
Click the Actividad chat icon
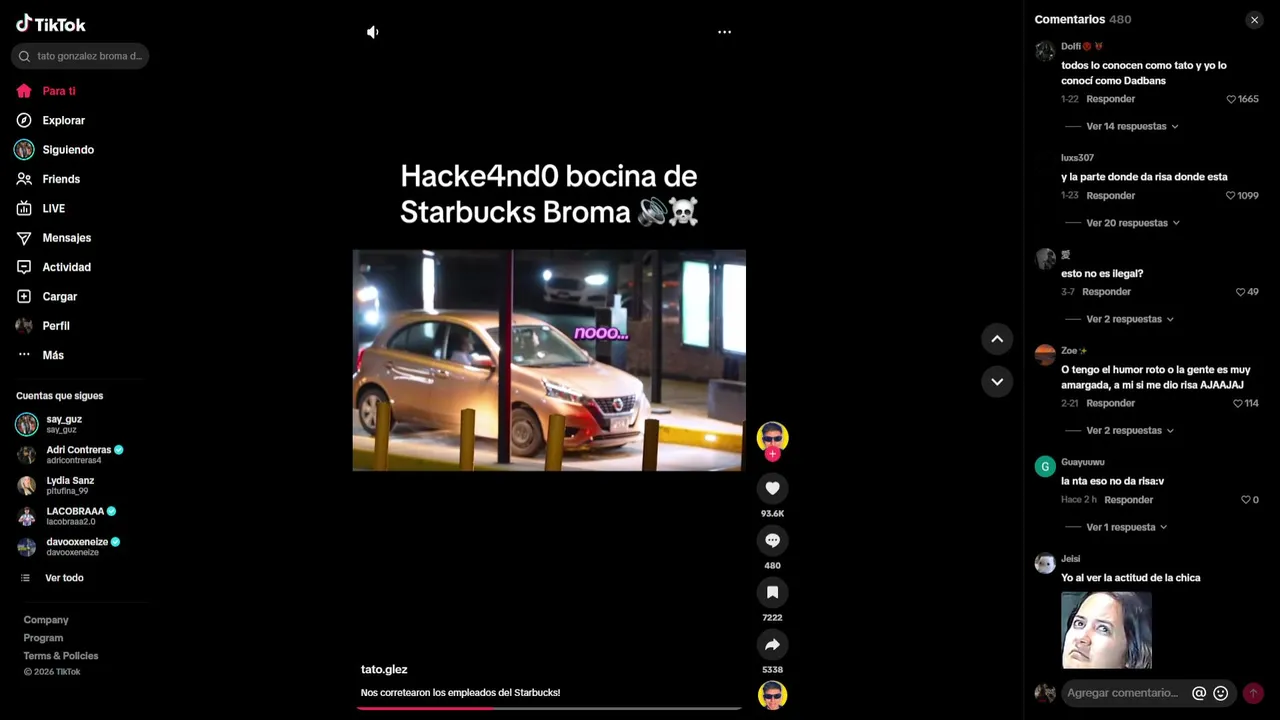[24, 267]
